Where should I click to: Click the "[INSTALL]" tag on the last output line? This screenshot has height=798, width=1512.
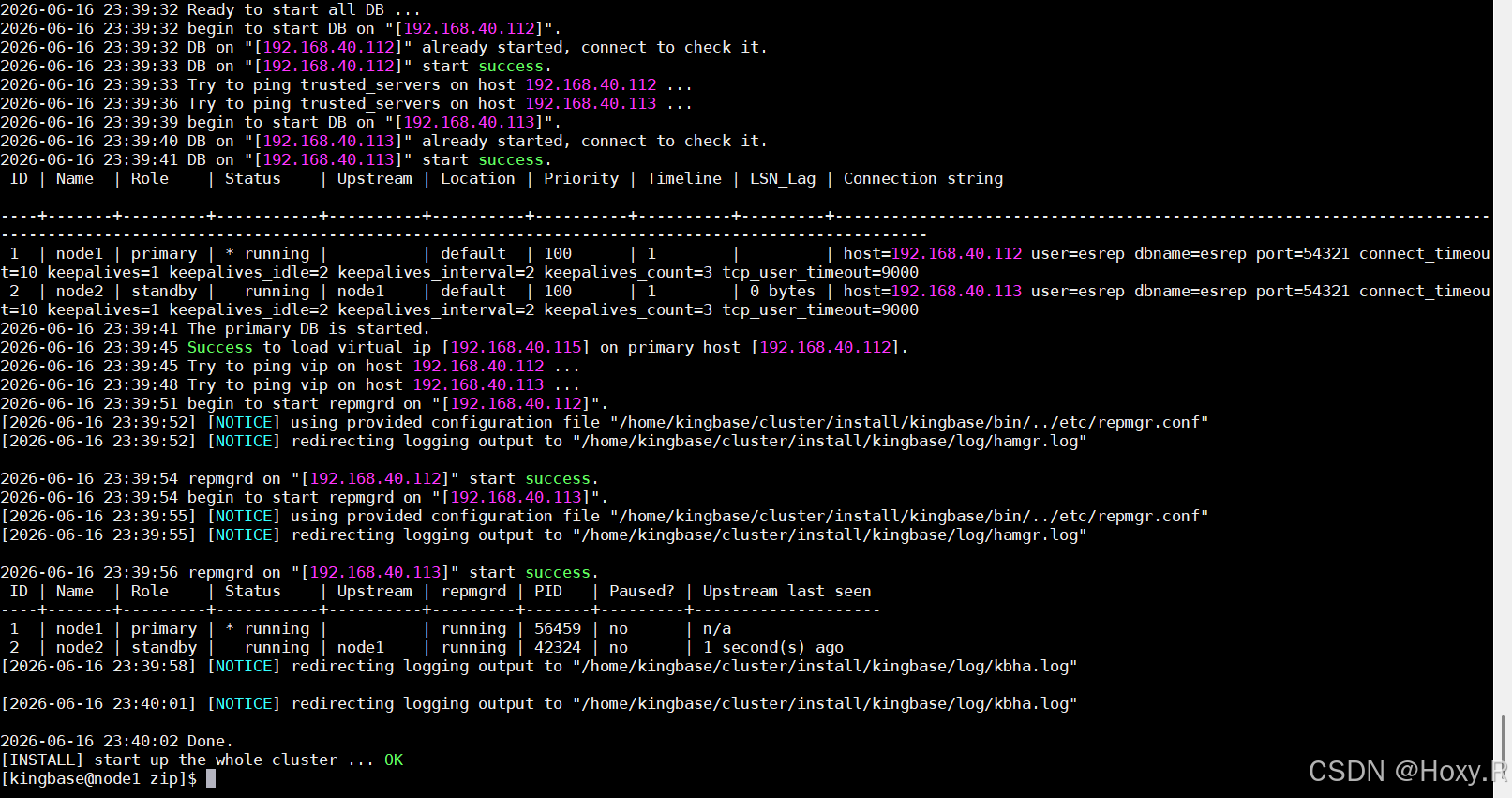[x=42, y=760]
